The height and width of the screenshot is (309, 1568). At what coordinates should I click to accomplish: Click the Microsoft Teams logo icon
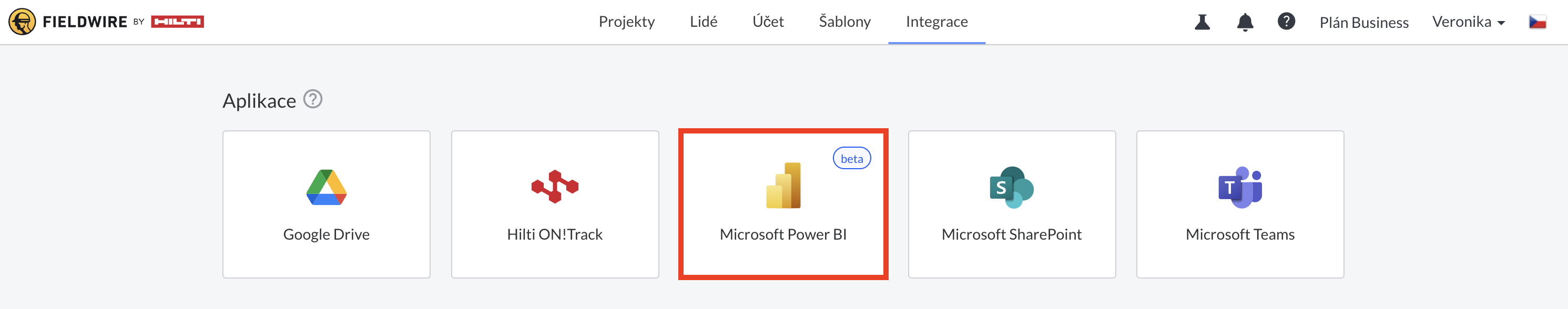point(1240,188)
